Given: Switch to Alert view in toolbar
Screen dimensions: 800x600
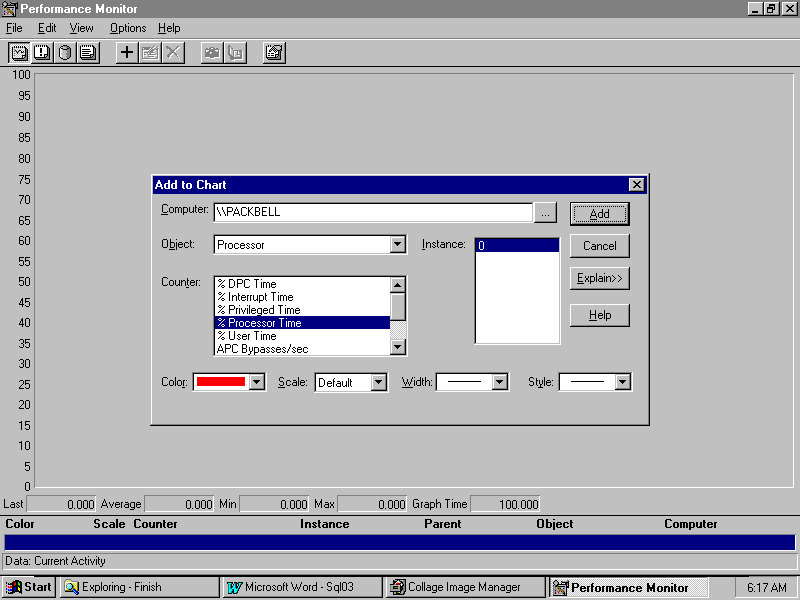Looking at the screenshot, I should pos(42,52).
